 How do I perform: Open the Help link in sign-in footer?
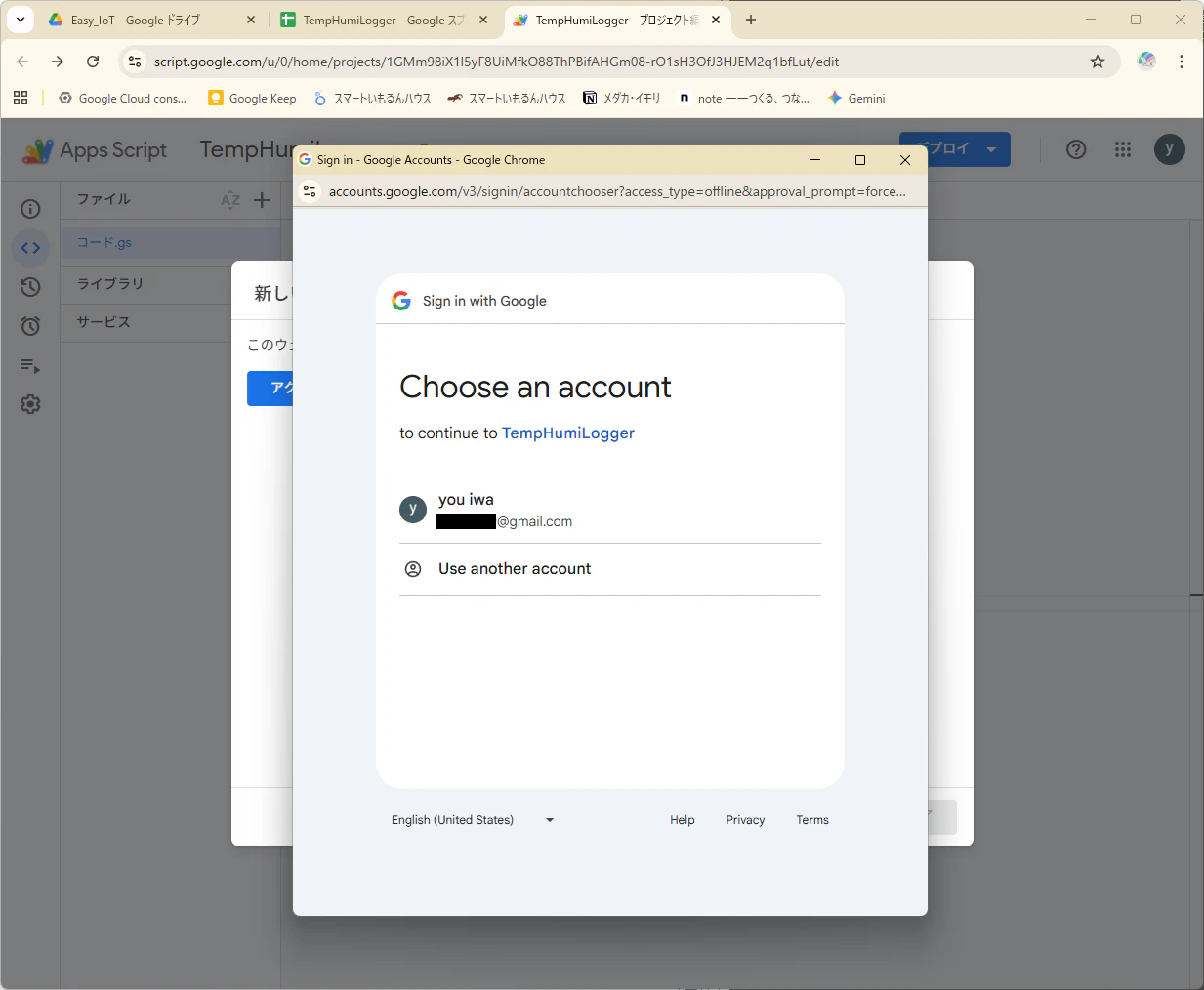[x=683, y=820]
